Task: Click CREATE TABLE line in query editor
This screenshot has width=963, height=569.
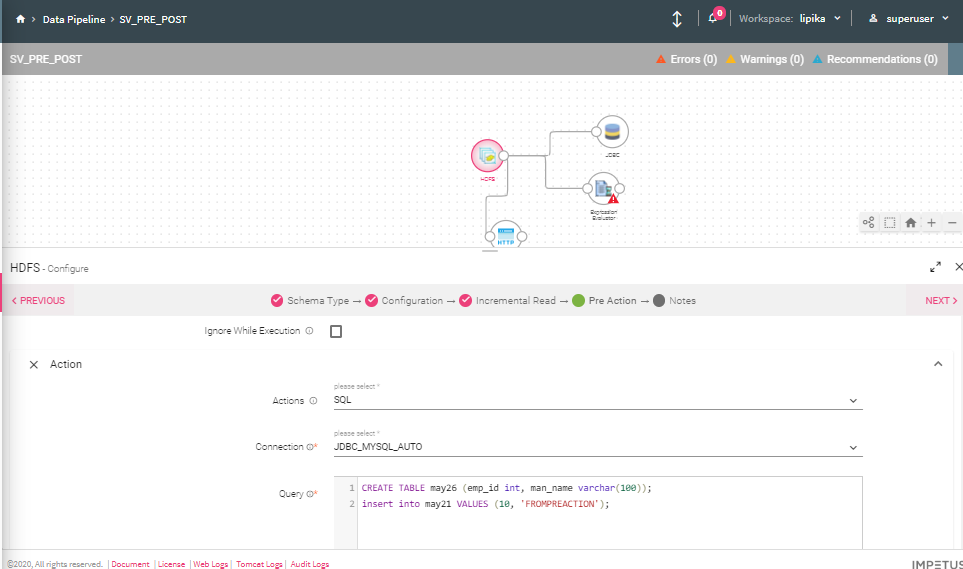Action: (x=506, y=488)
